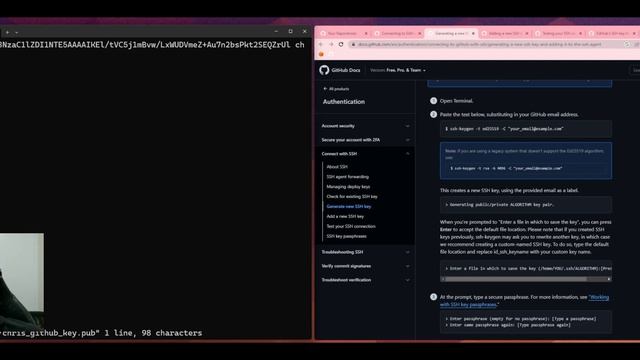Open Test your SSH connection page

coord(351,226)
